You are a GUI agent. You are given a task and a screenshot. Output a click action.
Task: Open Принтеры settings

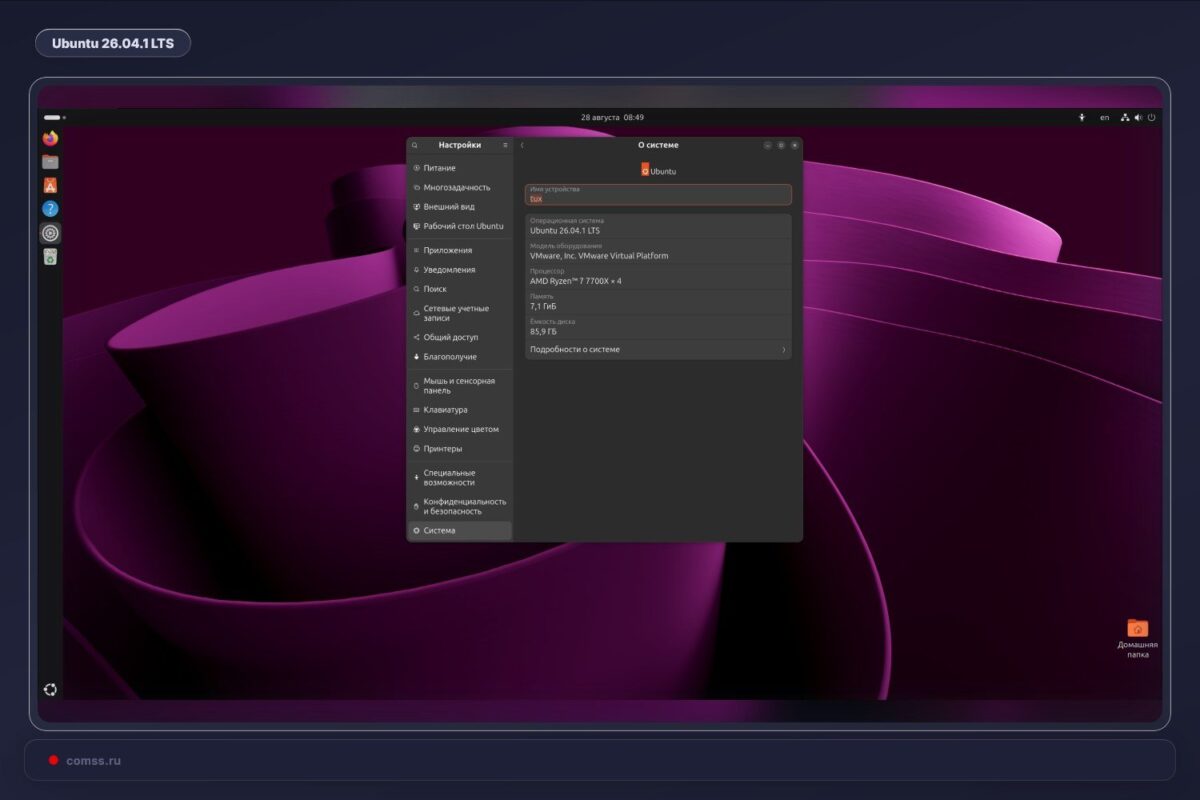460,449
